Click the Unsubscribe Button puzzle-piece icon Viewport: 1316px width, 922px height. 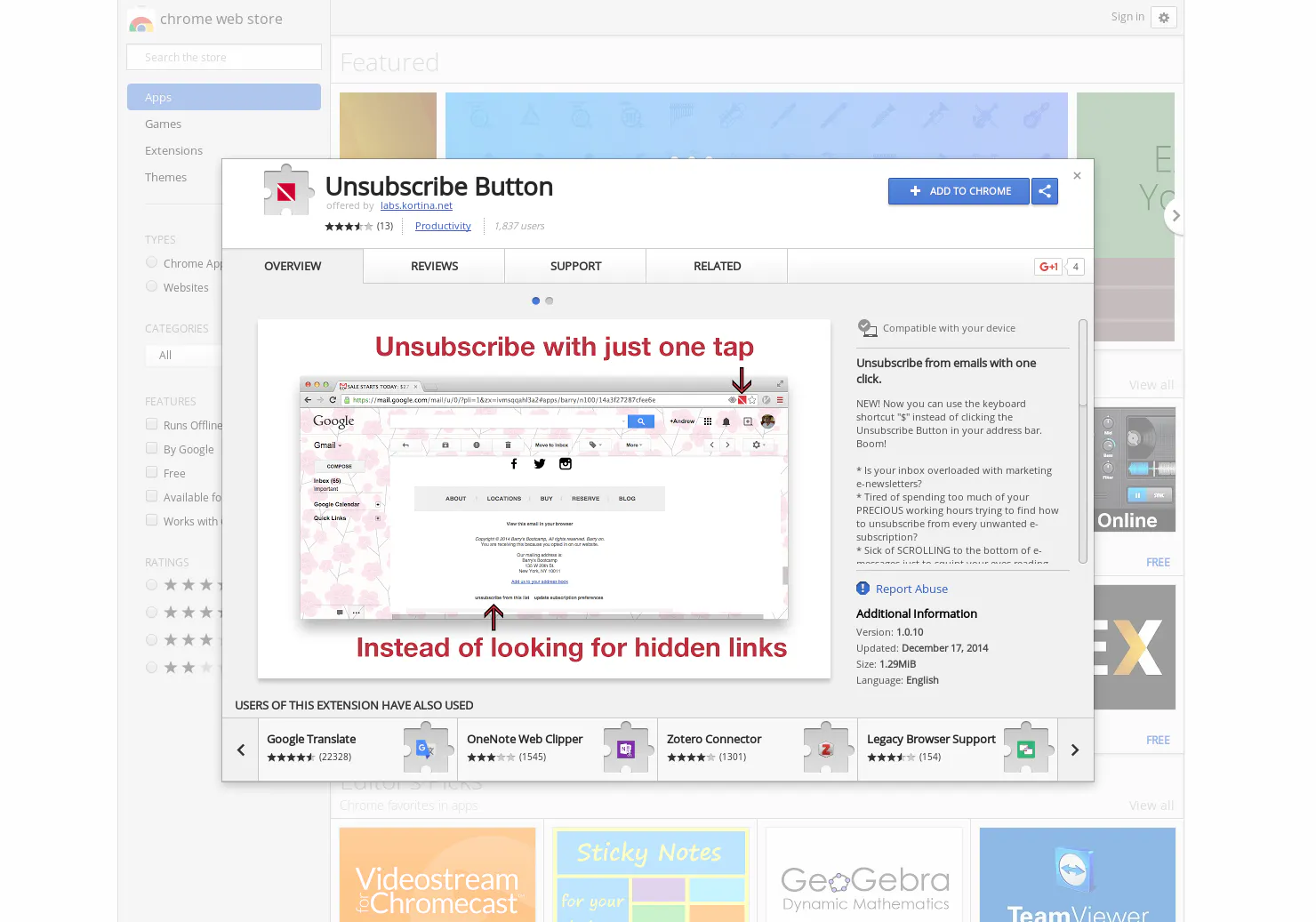pos(287,190)
